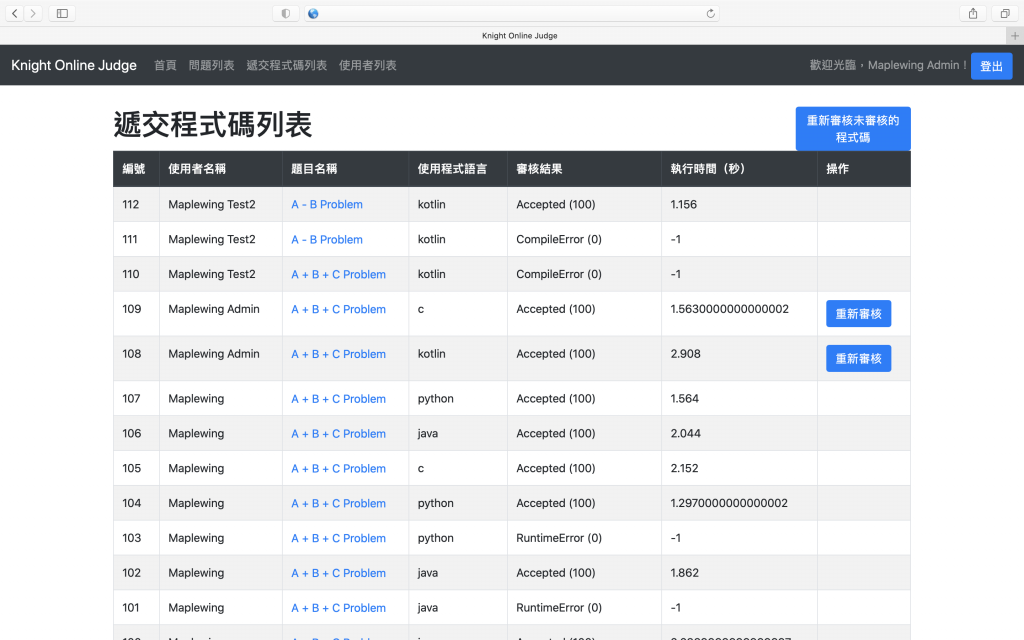Focus the Safari address bar
The image size is (1024, 640).
512,13
